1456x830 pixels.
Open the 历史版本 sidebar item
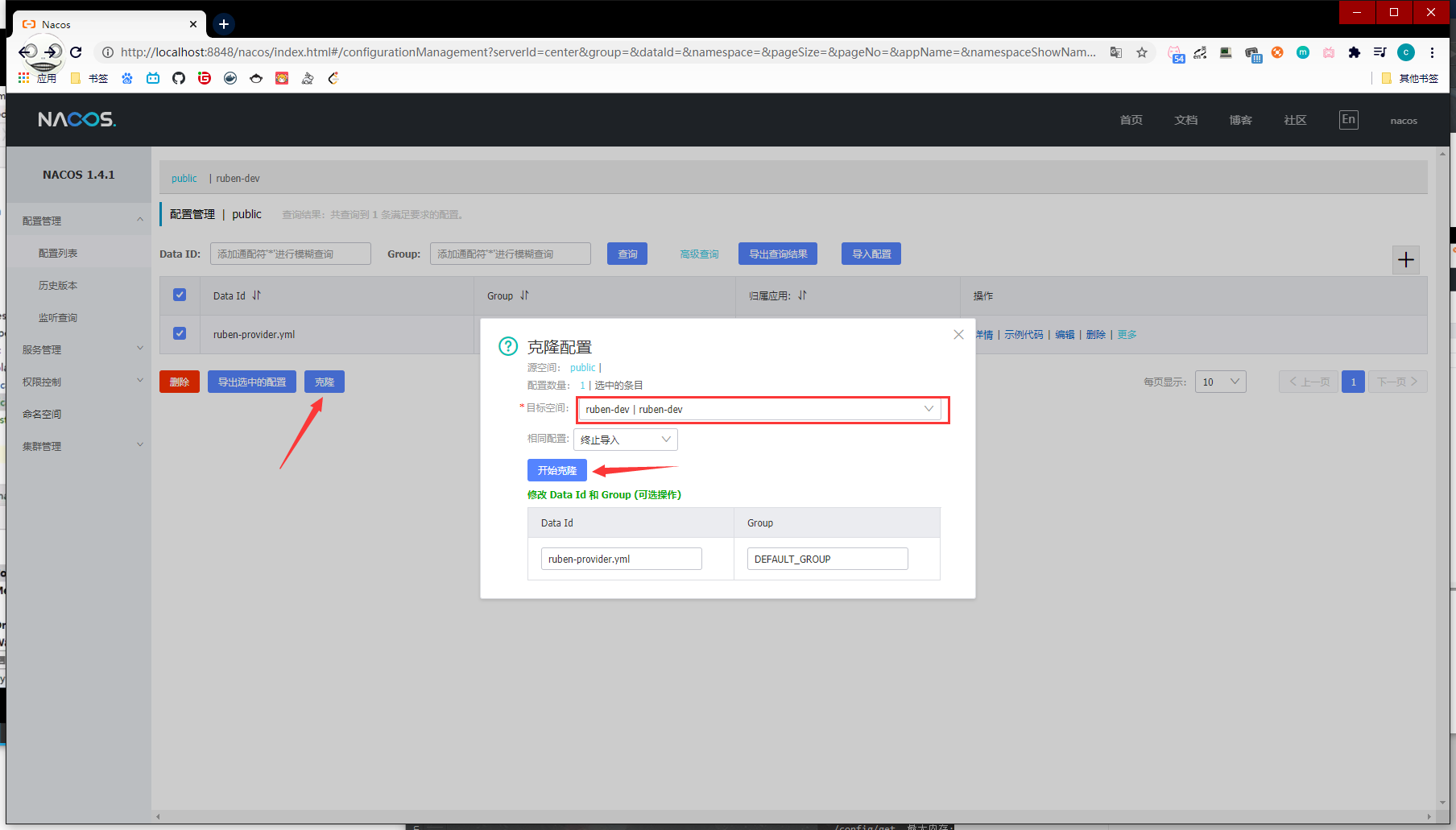(x=58, y=285)
